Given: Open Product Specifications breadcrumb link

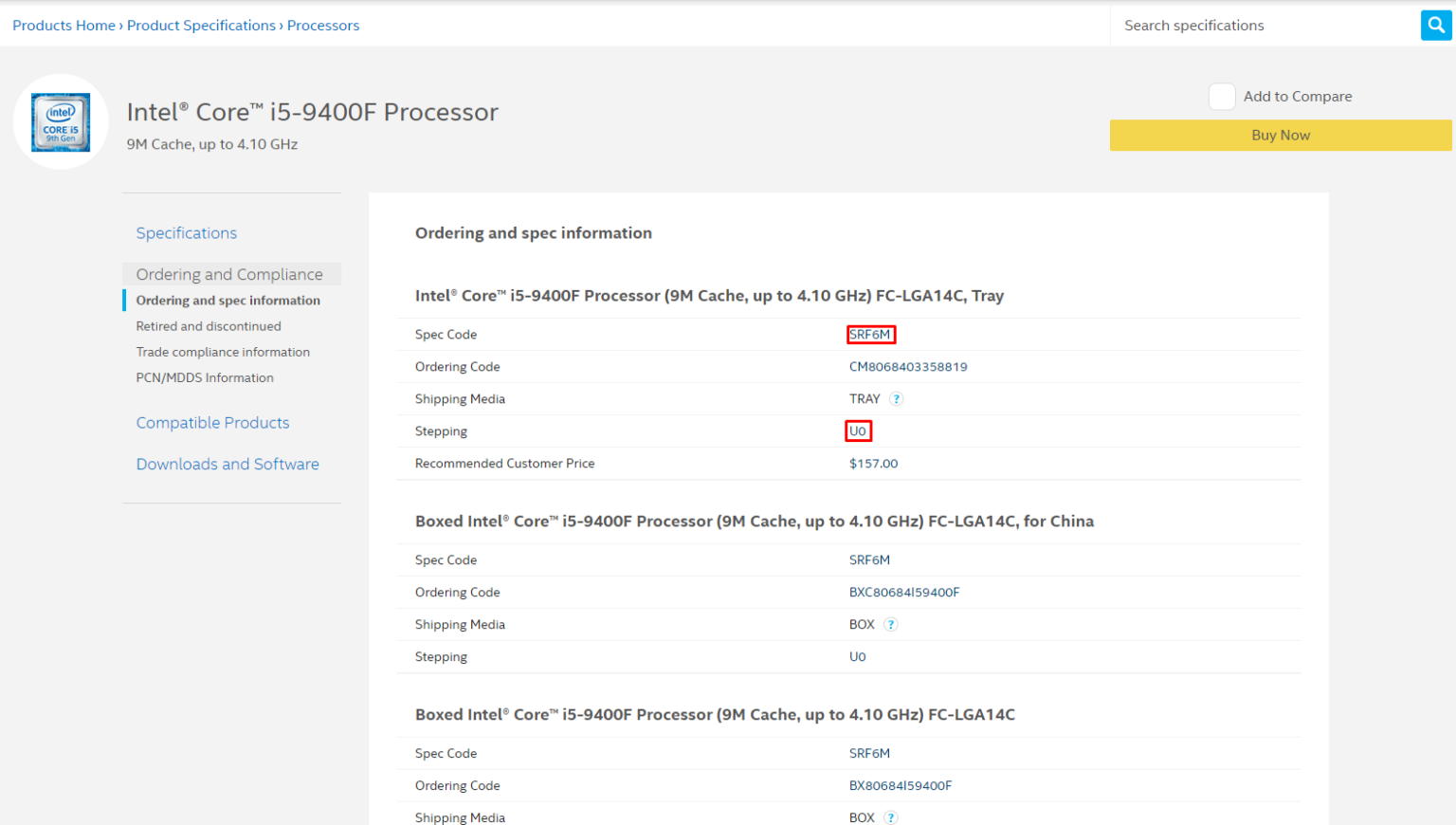Looking at the screenshot, I should click(201, 26).
